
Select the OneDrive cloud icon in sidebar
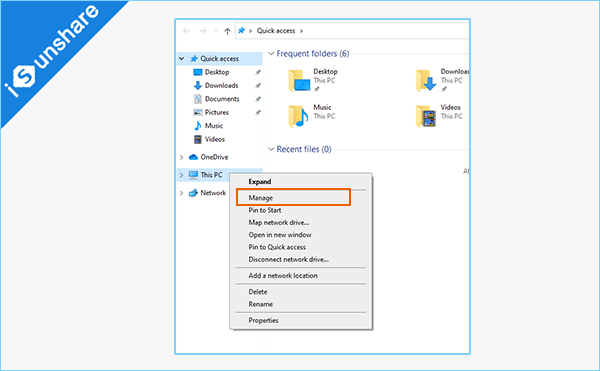(193, 157)
